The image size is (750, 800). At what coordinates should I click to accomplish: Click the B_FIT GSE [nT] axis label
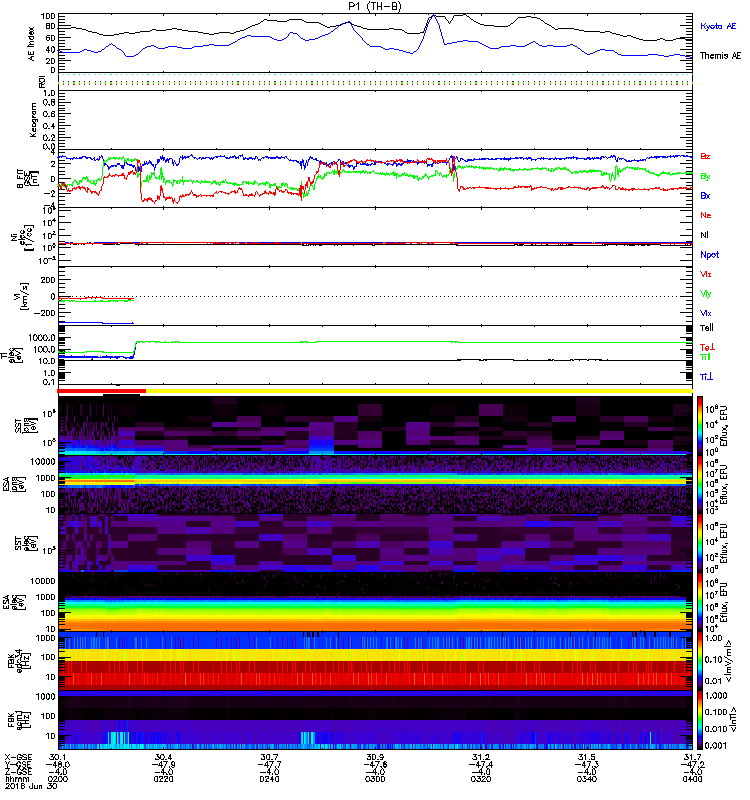[x=27, y=179]
